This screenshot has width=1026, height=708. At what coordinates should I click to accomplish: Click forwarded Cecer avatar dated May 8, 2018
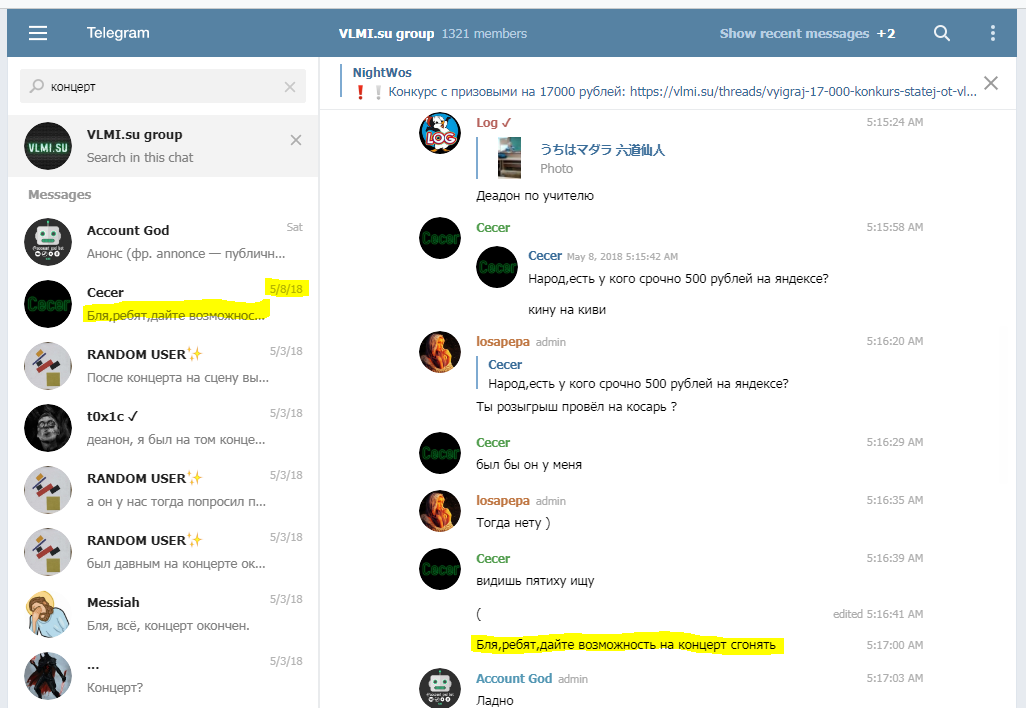(x=497, y=267)
